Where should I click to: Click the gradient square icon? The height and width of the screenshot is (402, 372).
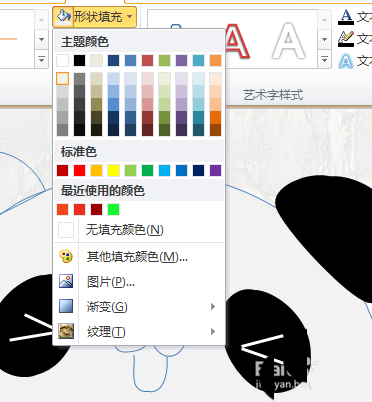click(x=66, y=306)
